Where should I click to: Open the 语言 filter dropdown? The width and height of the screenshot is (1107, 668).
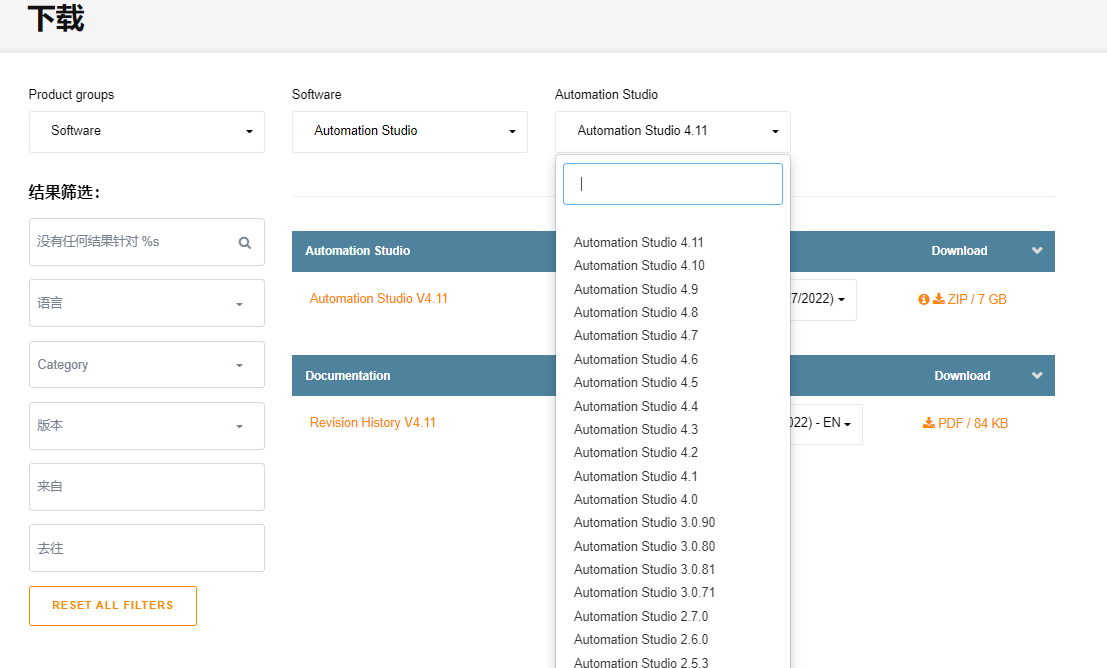pos(147,303)
